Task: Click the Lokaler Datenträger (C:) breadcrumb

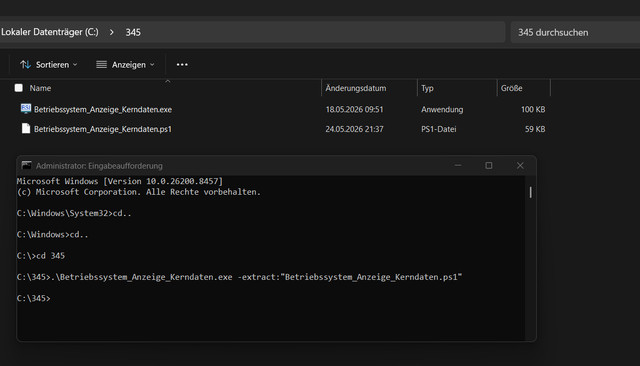Action: [x=49, y=32]
